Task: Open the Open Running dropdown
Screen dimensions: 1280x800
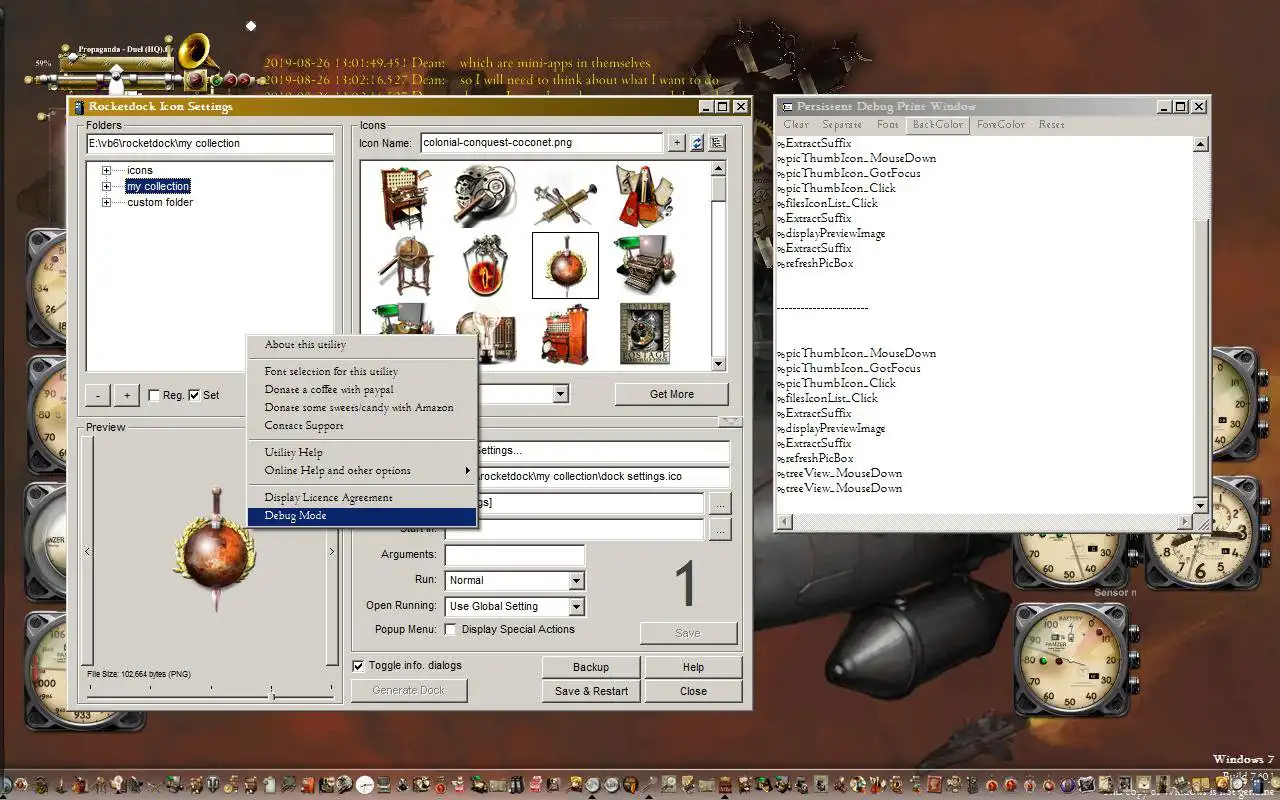Action: click(576, 607)
